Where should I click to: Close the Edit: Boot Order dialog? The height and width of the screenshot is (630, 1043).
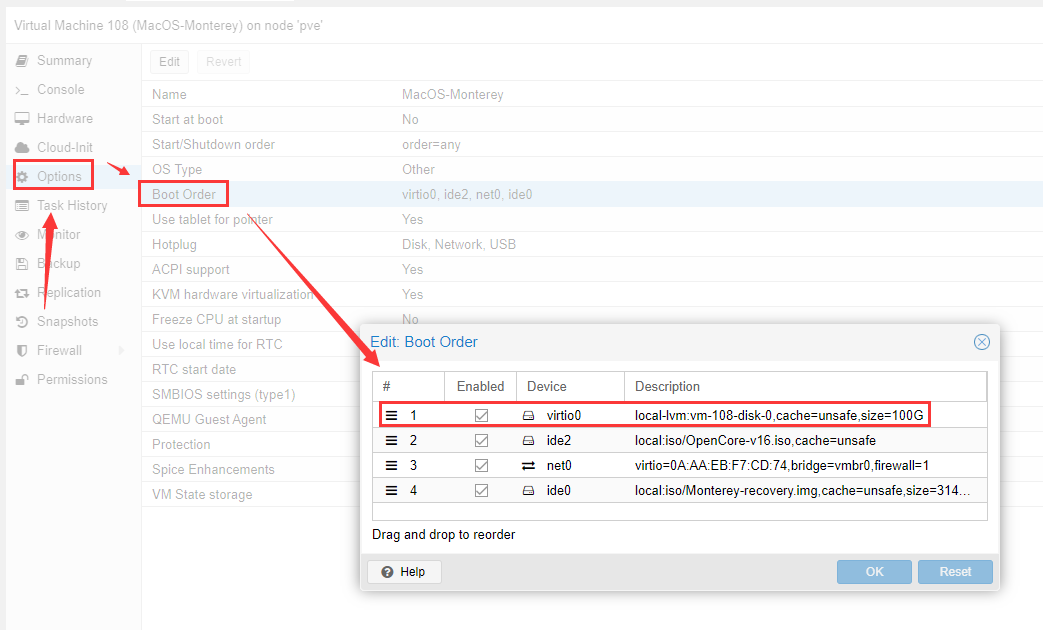click(981, 342)
